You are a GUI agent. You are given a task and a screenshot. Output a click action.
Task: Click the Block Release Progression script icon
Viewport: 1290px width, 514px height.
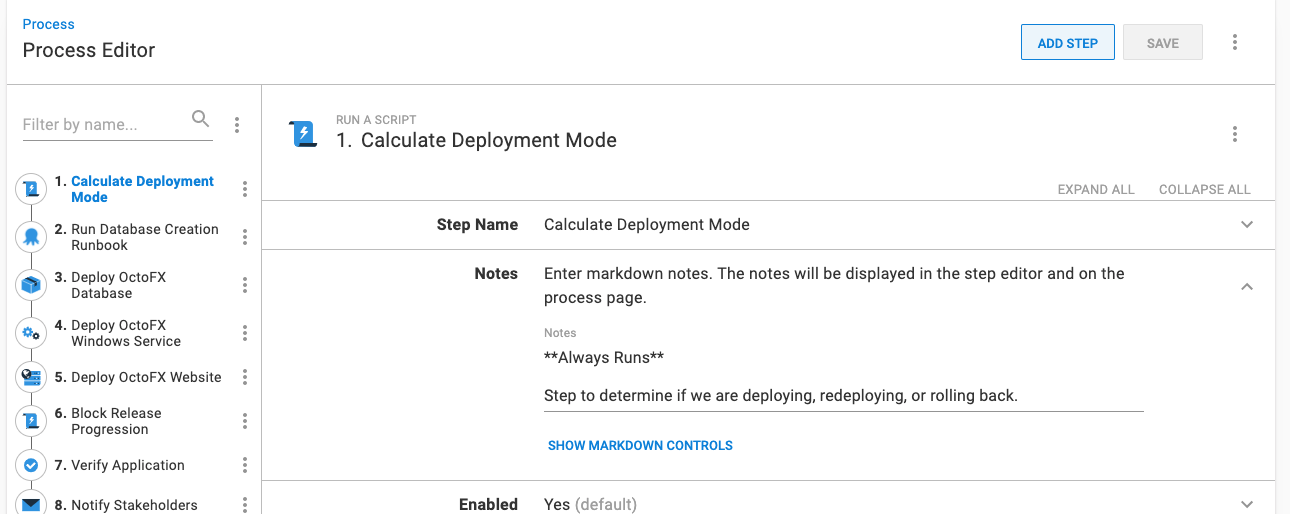click(x=32, y=420)
